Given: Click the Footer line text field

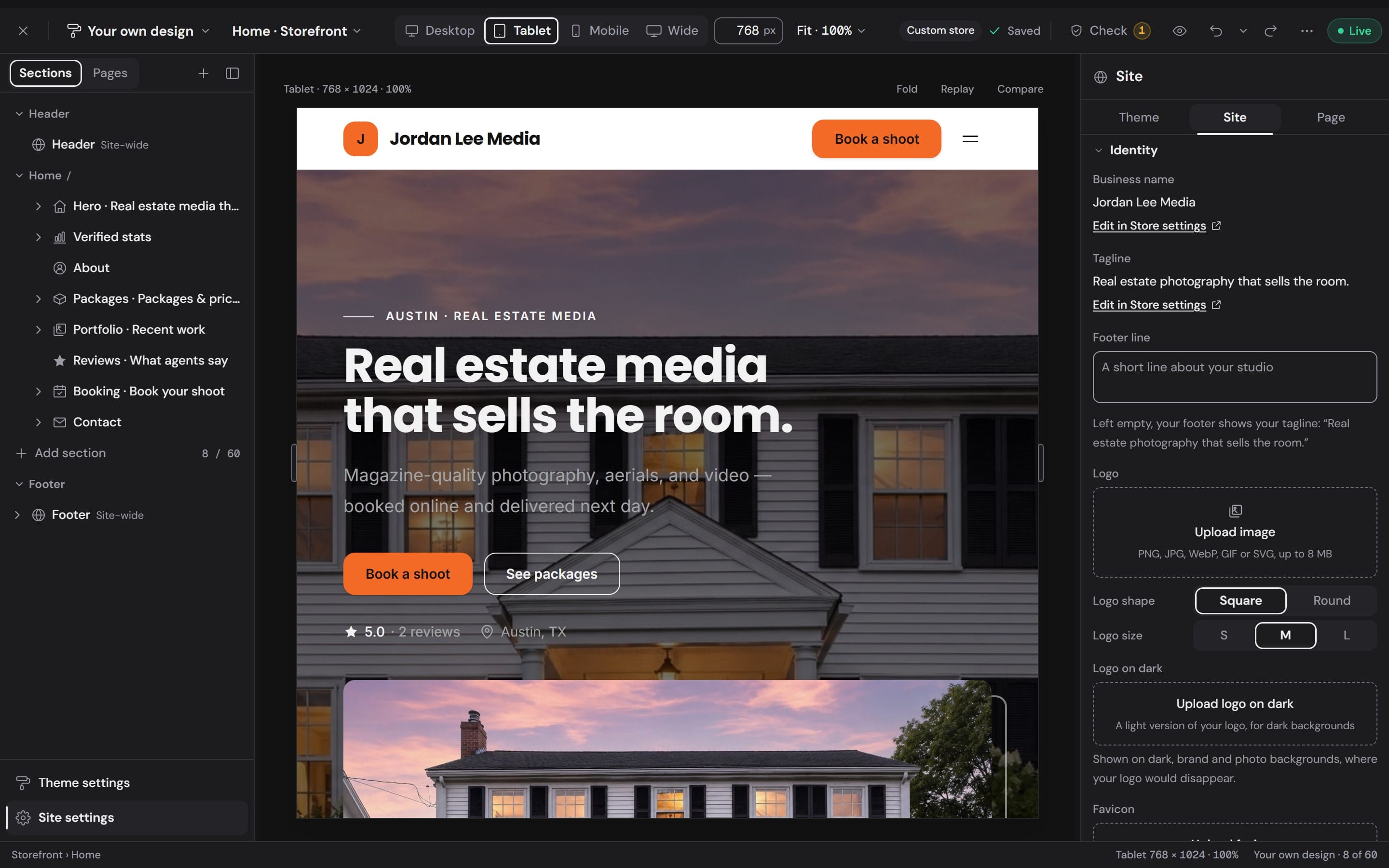Looking at the screenshot, I should point(1235,377).
